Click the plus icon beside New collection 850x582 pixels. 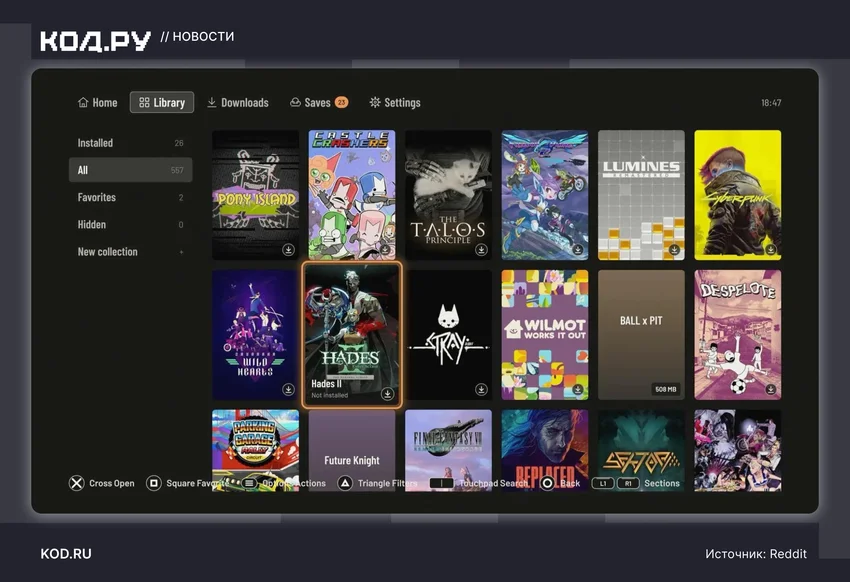(182, 252)
